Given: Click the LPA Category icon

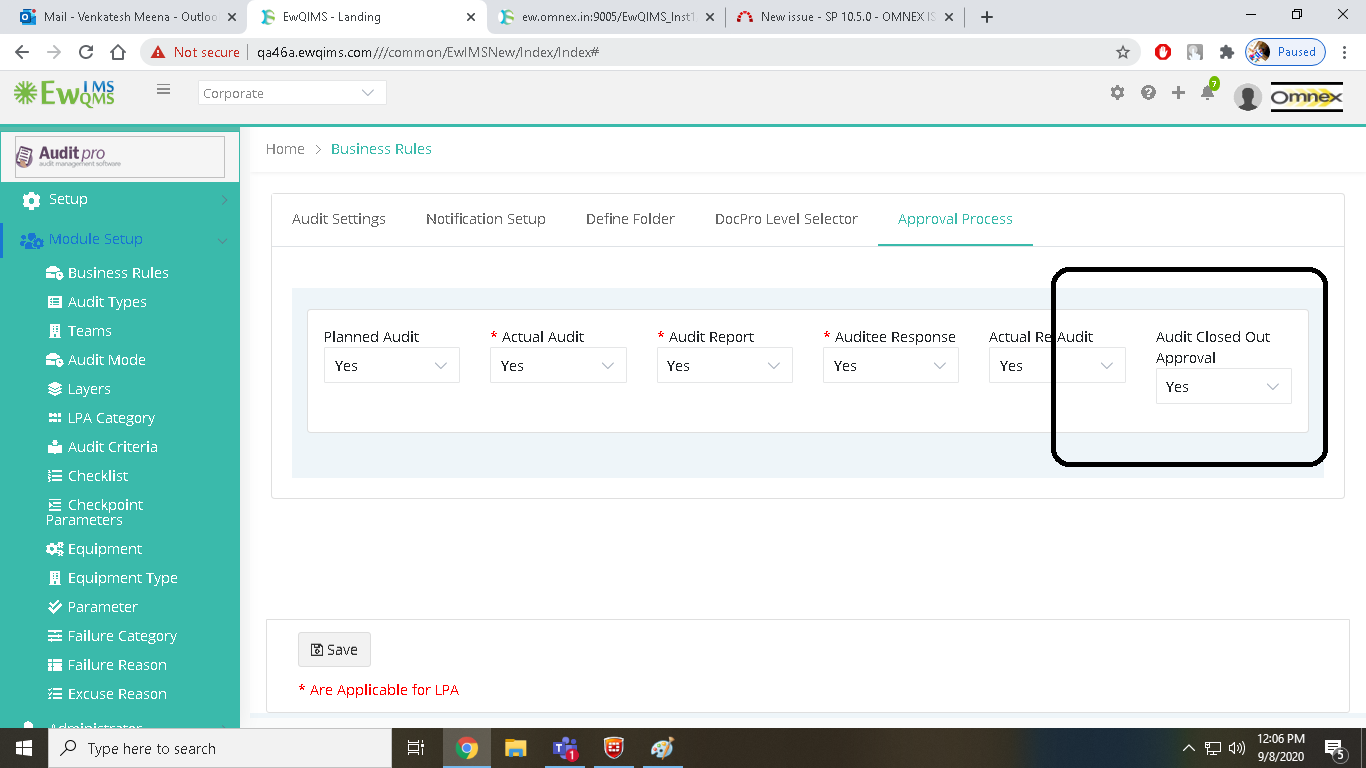Looking at the screenshot, I should 55,418.
